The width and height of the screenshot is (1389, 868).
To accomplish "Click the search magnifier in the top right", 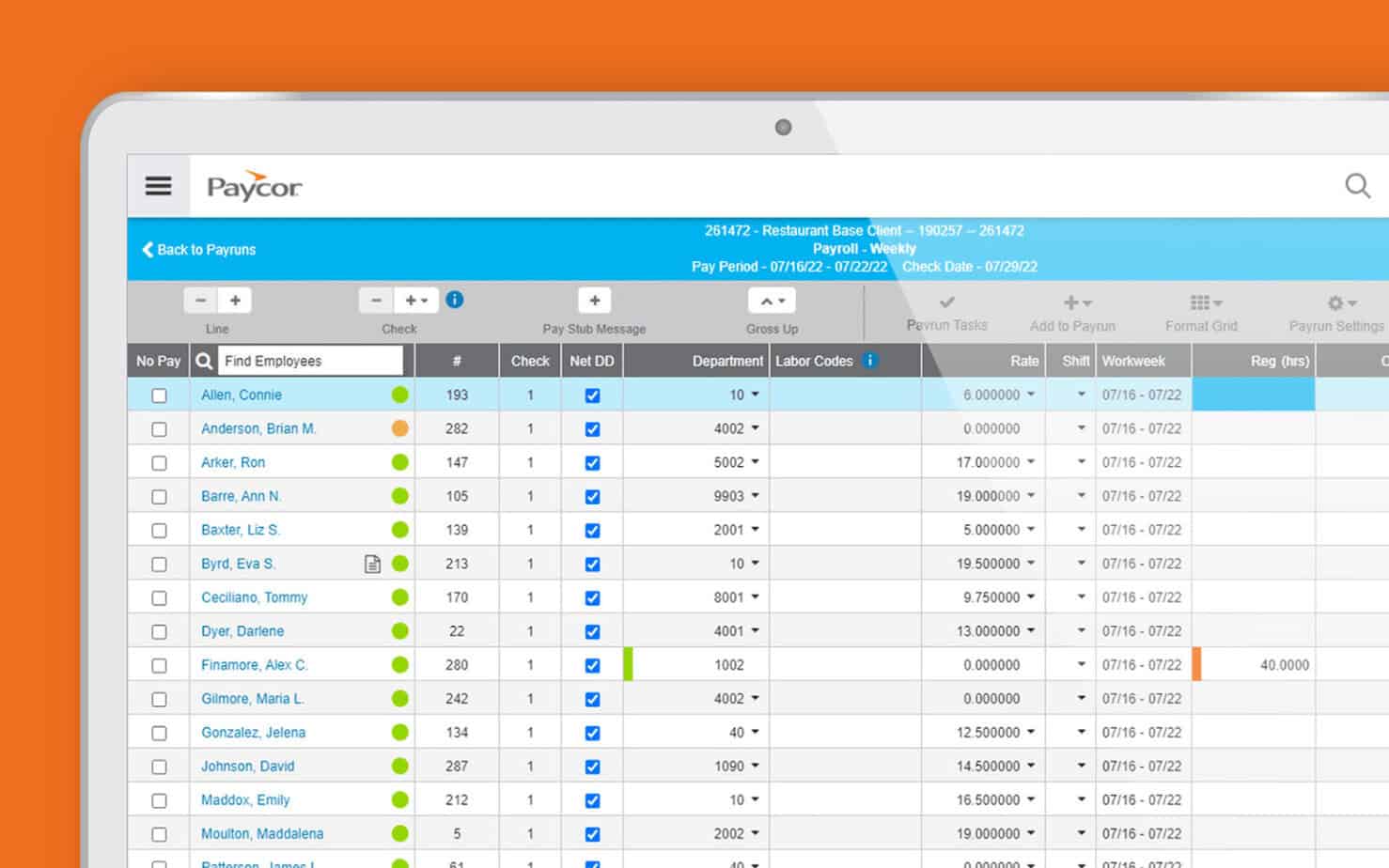I will point(1357,185).
